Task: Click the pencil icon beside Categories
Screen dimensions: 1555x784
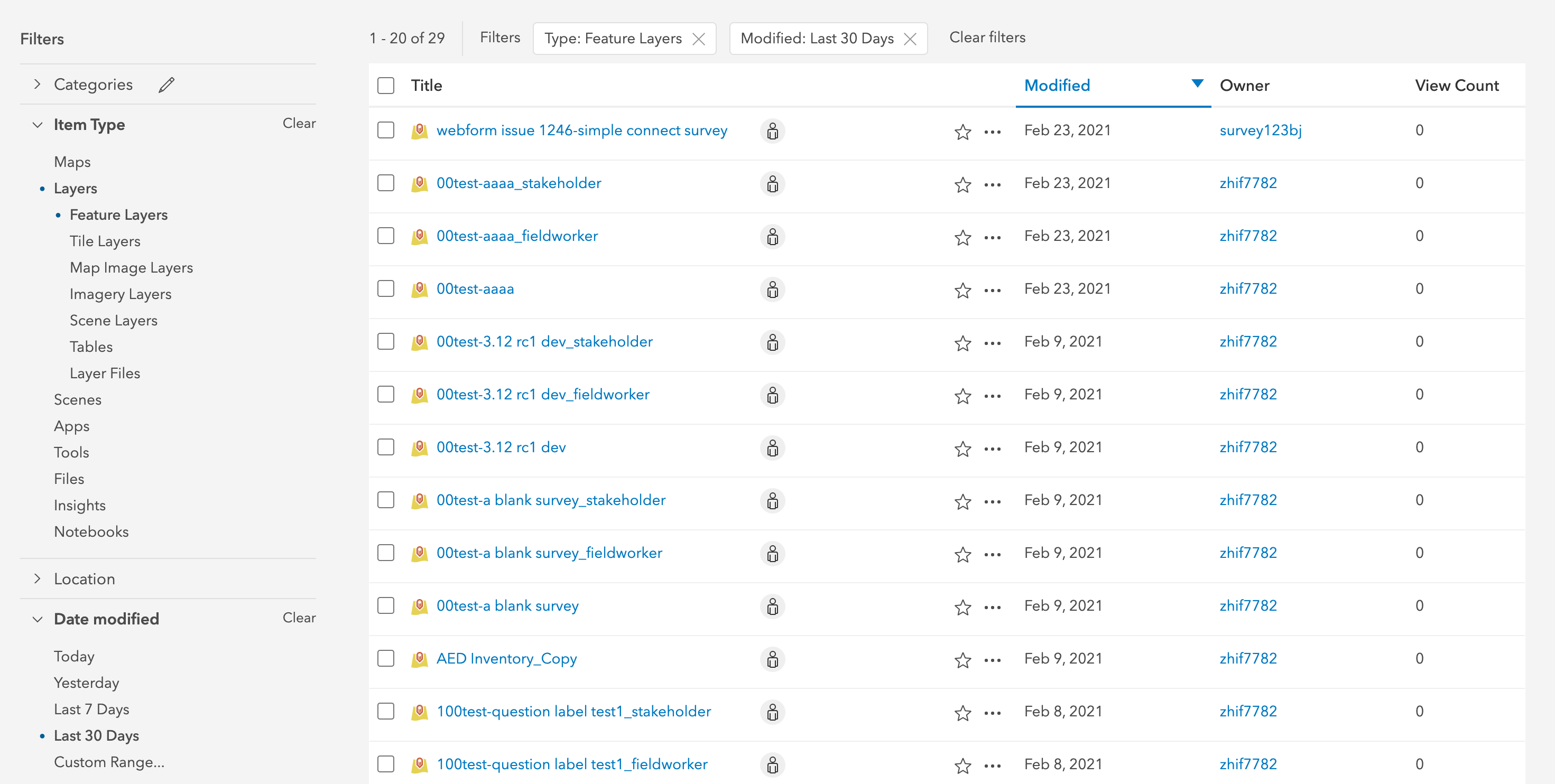Action: click(x=166, y=85)
